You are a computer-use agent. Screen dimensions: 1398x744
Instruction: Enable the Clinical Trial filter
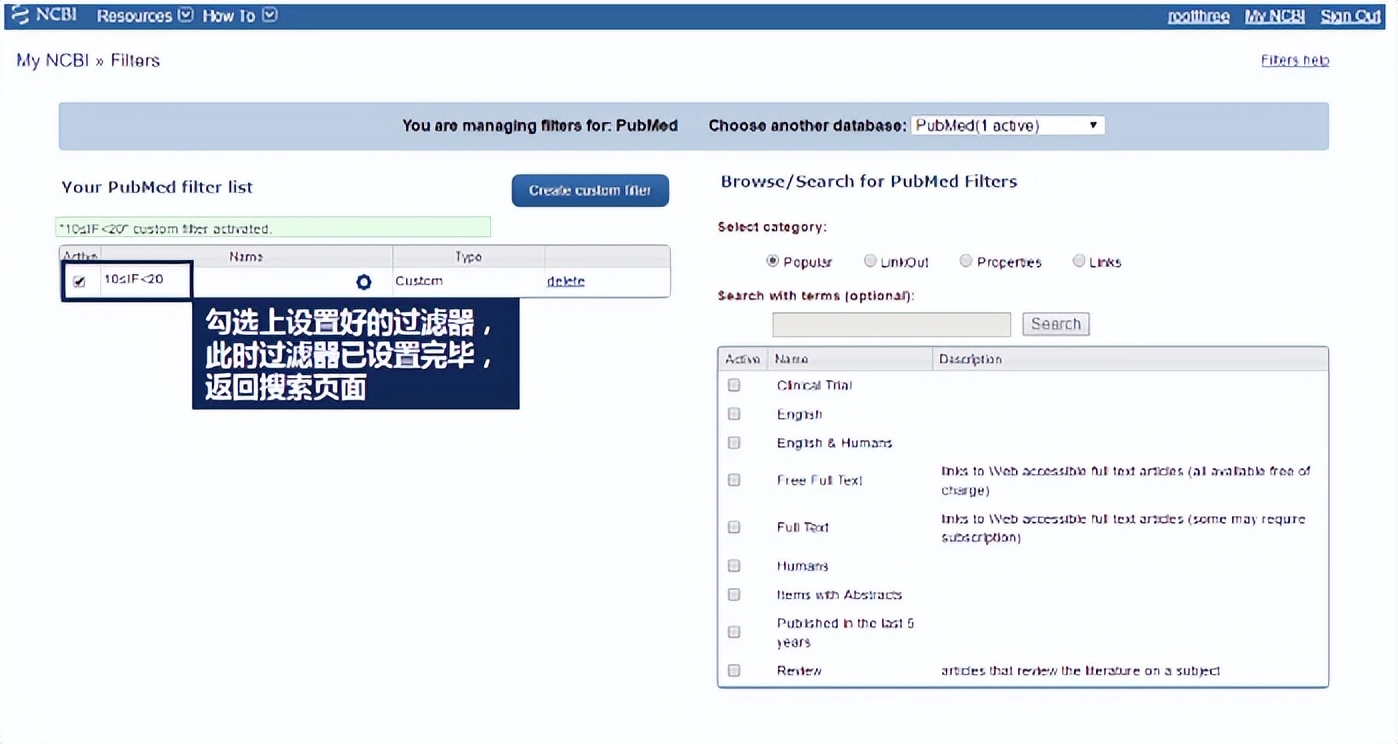734,384
